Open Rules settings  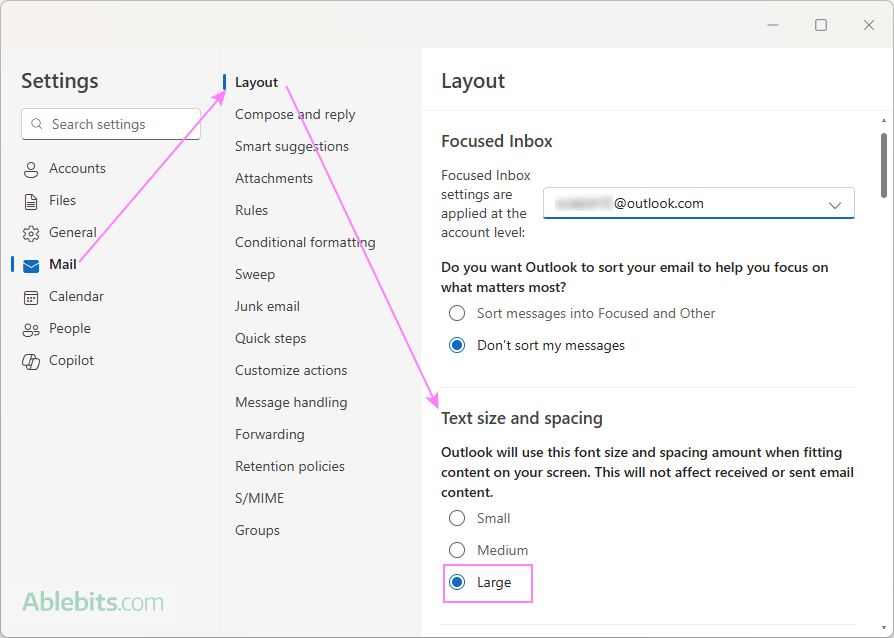[x=251, y=210]
